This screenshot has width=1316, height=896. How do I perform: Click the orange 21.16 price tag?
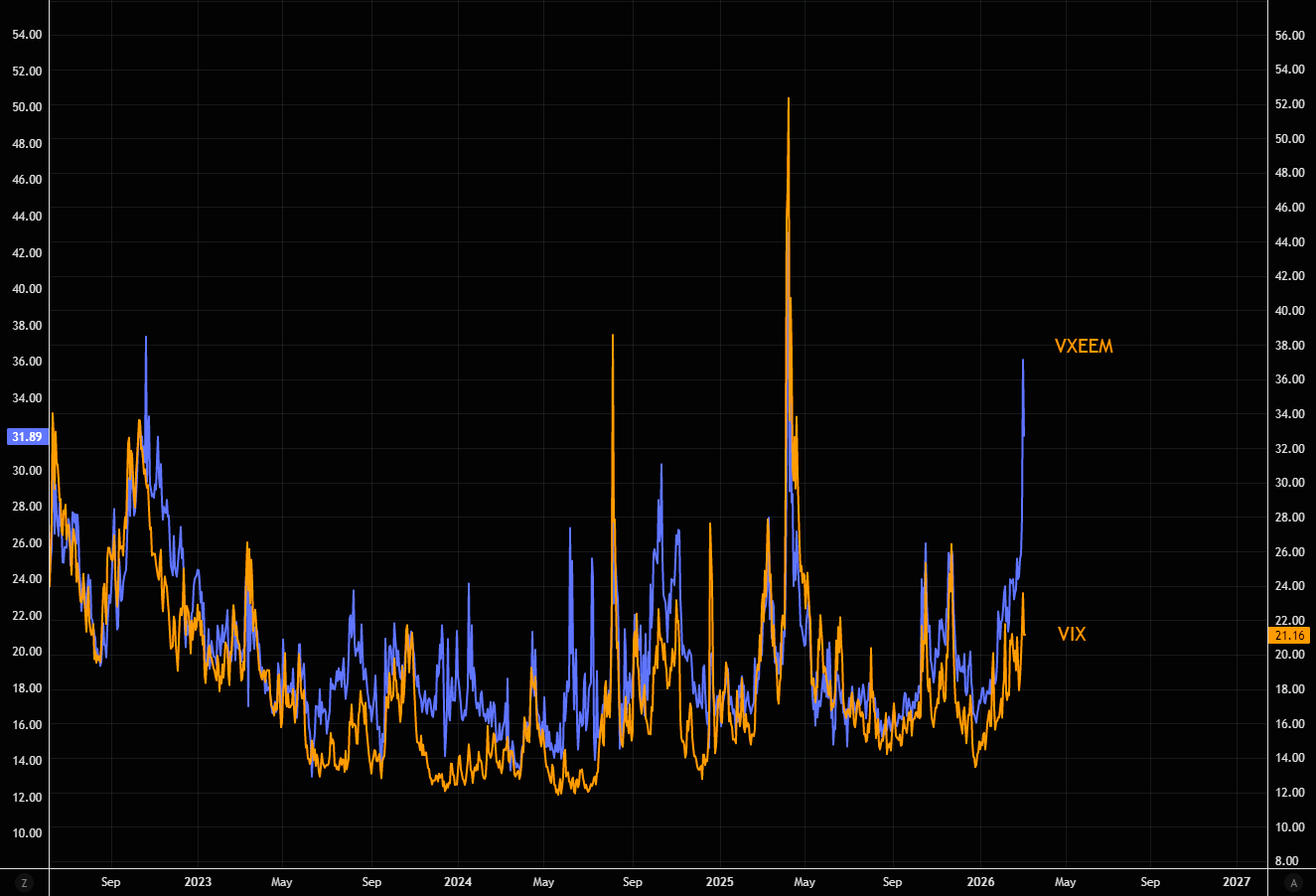[1289, 636]
